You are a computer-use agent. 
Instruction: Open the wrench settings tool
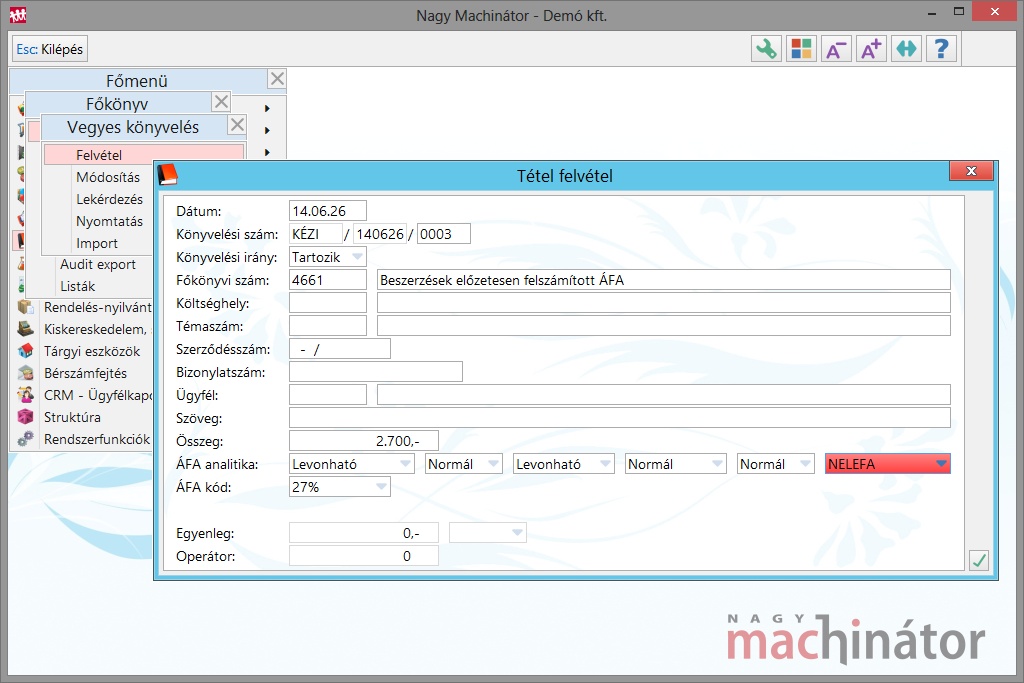[767, 49]
